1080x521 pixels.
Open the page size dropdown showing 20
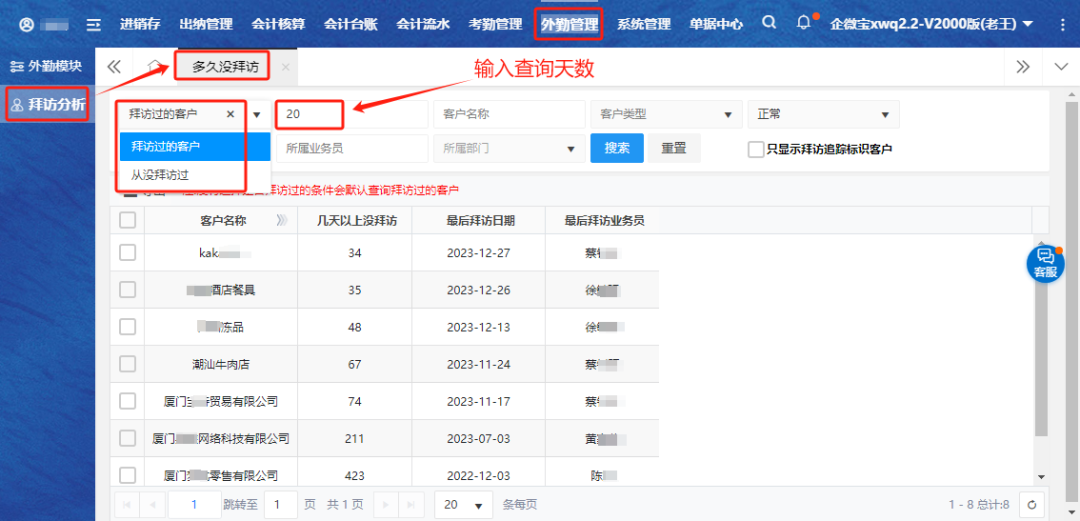tap(464, 505)
